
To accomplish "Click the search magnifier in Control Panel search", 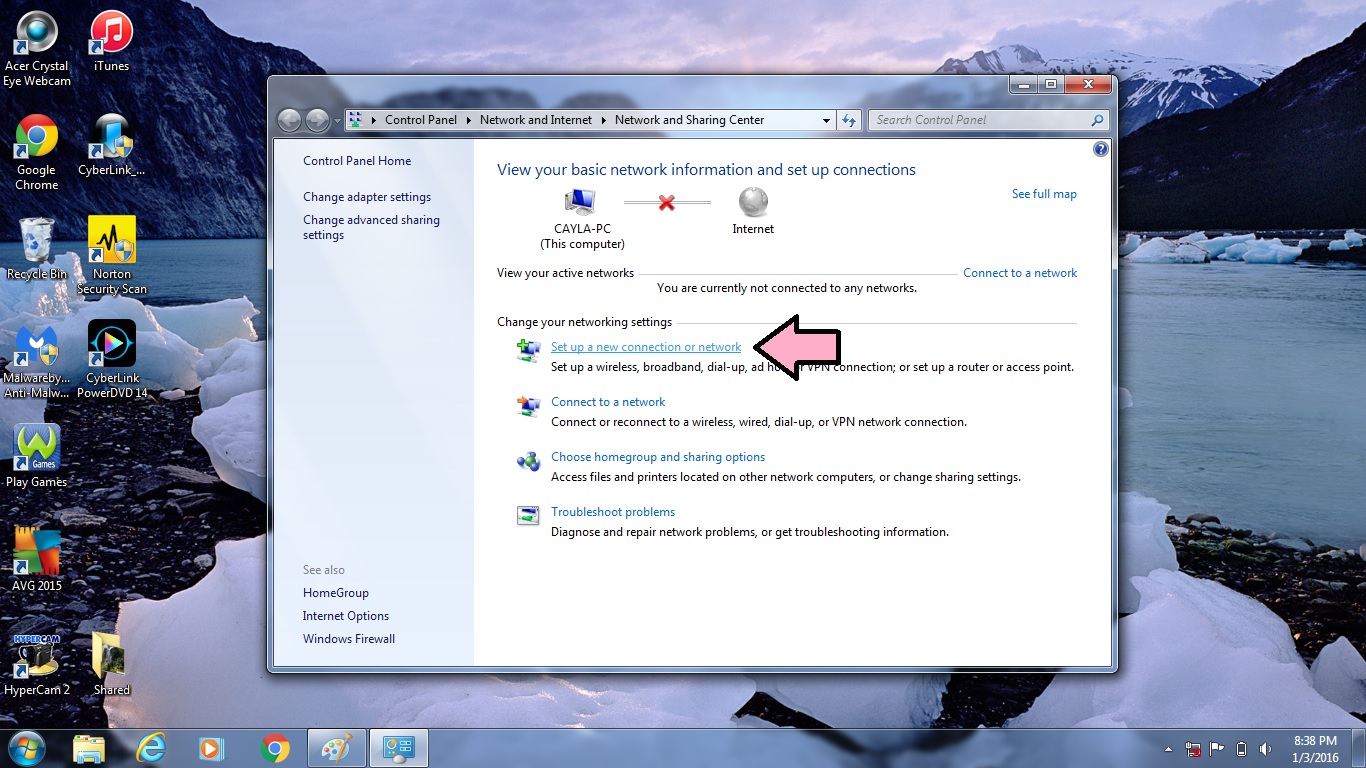I will [1097, 120].
